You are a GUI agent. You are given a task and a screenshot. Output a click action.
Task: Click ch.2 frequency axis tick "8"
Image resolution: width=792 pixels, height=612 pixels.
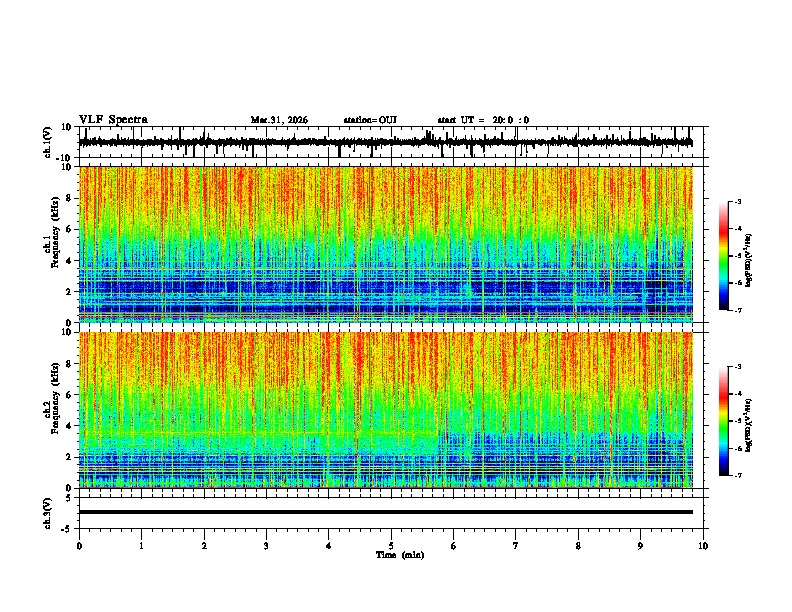[70, 364]
